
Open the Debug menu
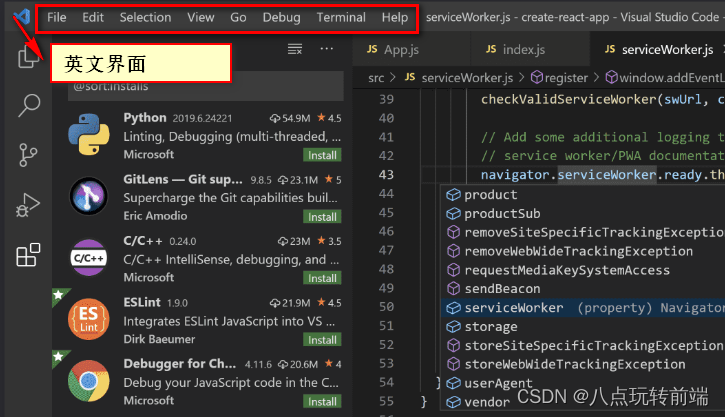point(281,18)
